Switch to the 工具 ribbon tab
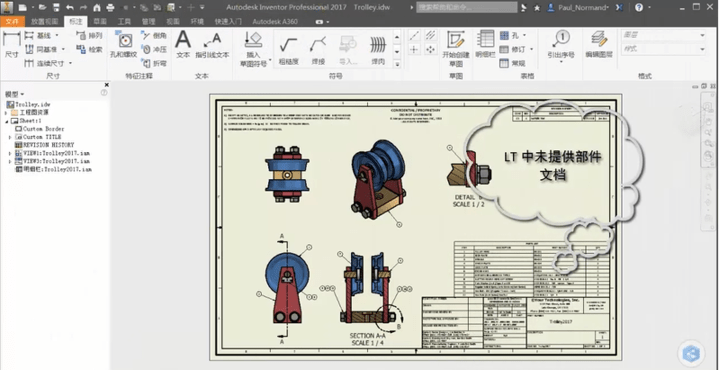The image size is (719, 370). (124, 22)
